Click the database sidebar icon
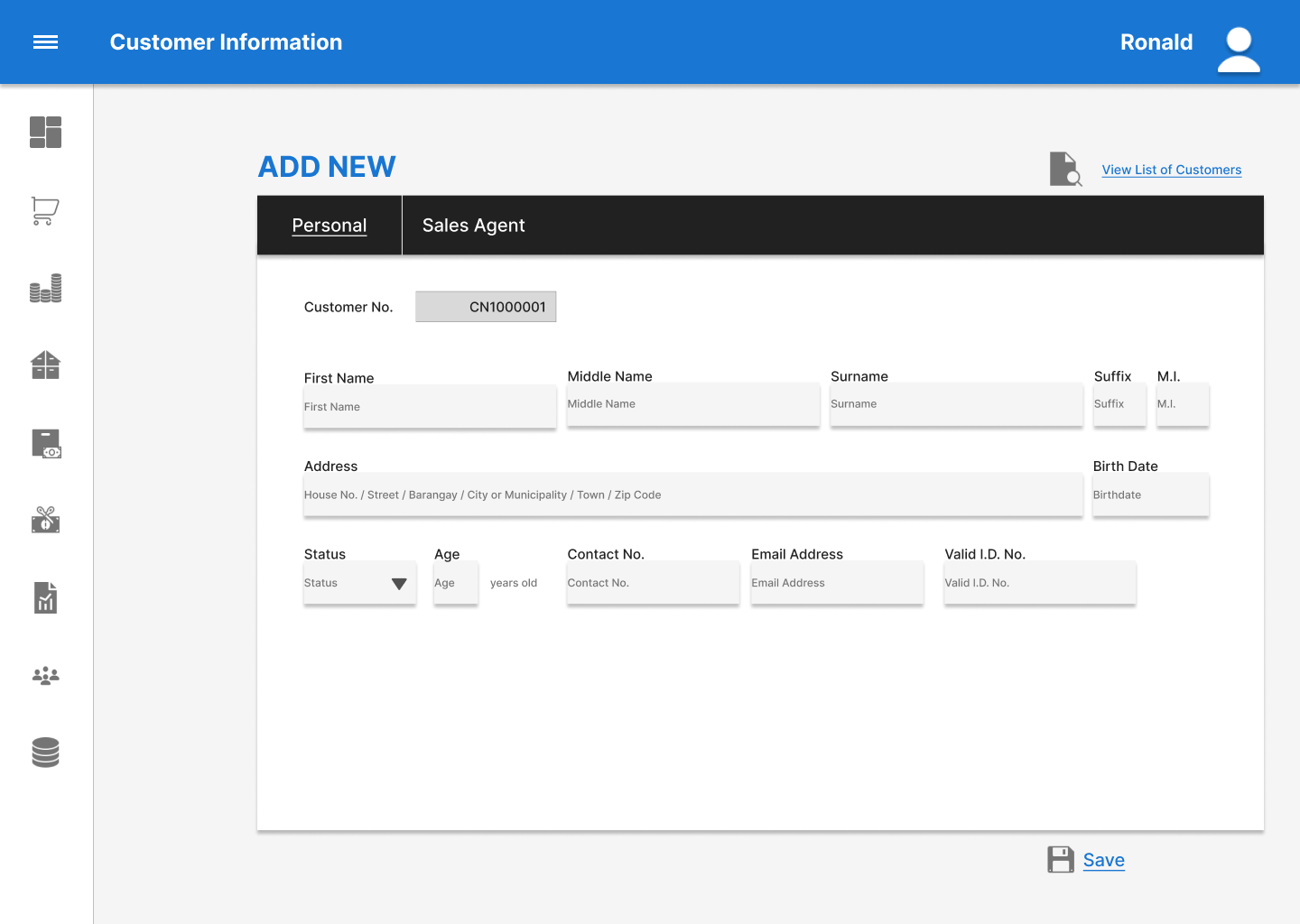1300x924 pixels. [x=45, y=753]
